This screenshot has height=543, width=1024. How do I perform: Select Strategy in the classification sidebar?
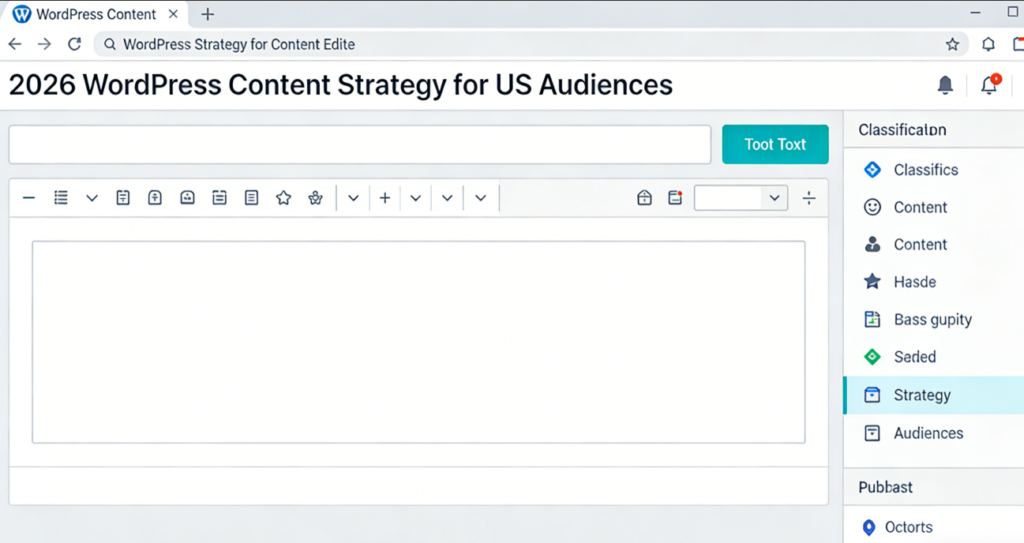pos(921,395)
